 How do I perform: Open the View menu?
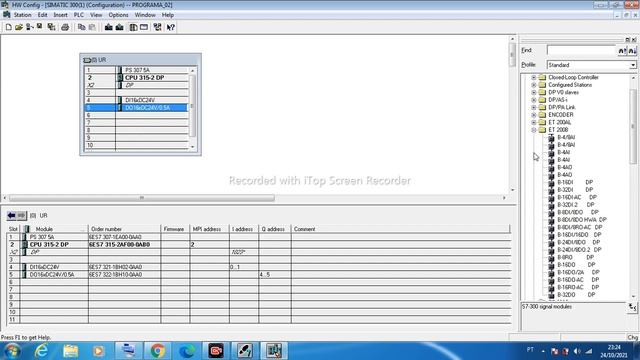pyautogui.click(x=96, y=15)
